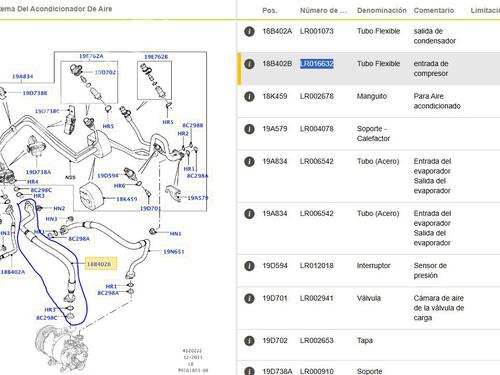Open info icon for row 18B402B
This screenshot has width=500, height=375.
249,64
